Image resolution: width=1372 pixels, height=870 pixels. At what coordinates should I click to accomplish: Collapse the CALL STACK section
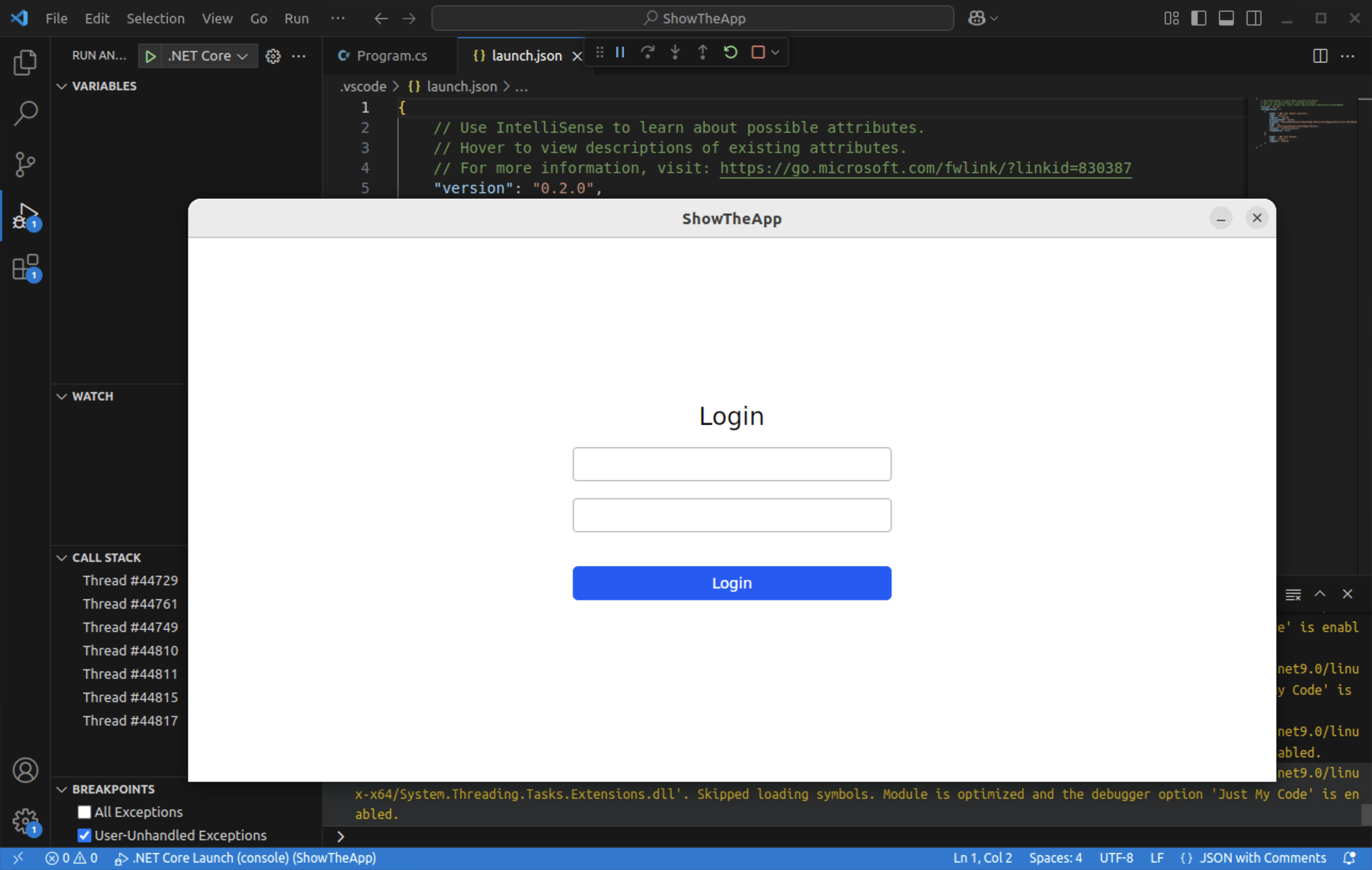tap(62, 557)
